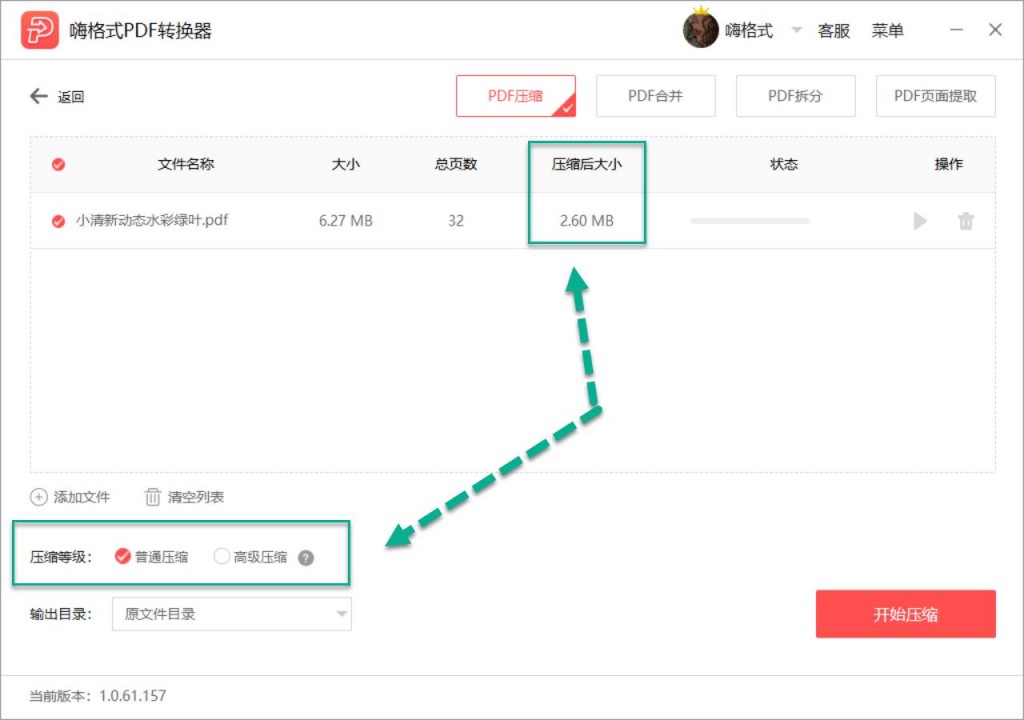Click the 6.27 MB size value
This screenshot has width=1024, height=720.
pyautogui.click(x=345, y=221)
